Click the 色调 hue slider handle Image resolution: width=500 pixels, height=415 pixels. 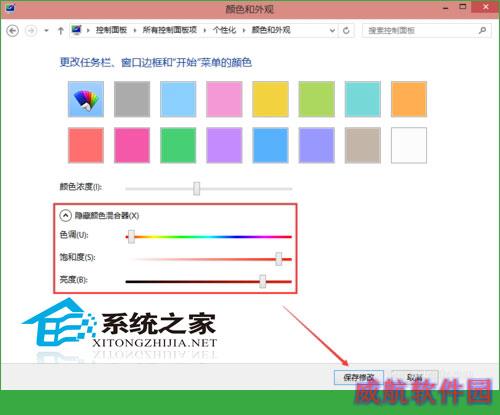click(131, 236)
